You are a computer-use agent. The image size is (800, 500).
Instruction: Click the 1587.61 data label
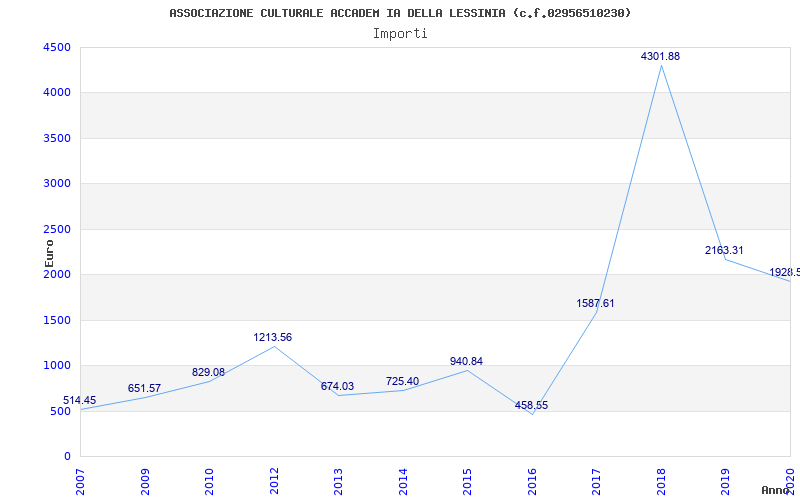tap(595, 304)
